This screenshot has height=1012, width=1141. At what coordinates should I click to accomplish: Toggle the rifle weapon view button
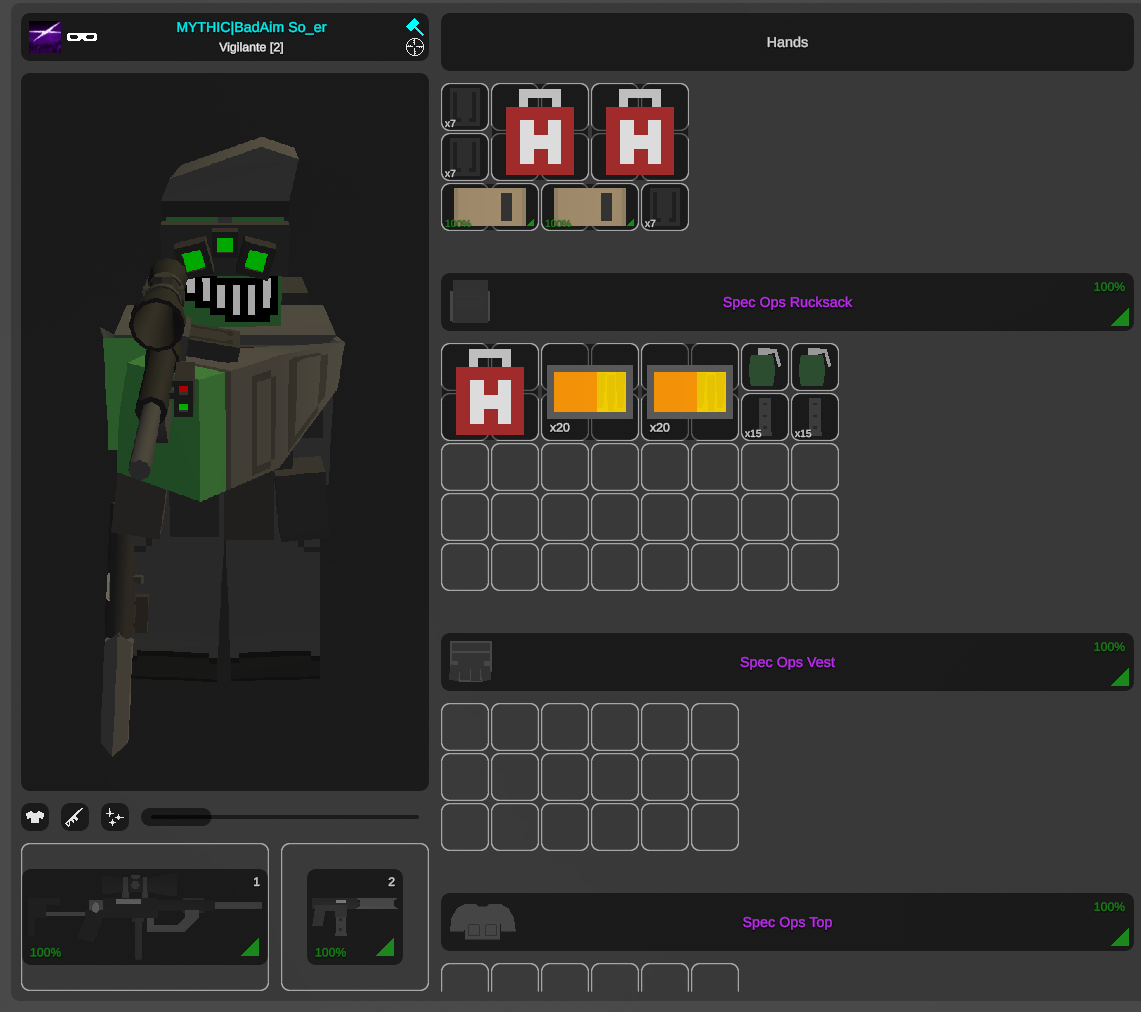[75, 817]
